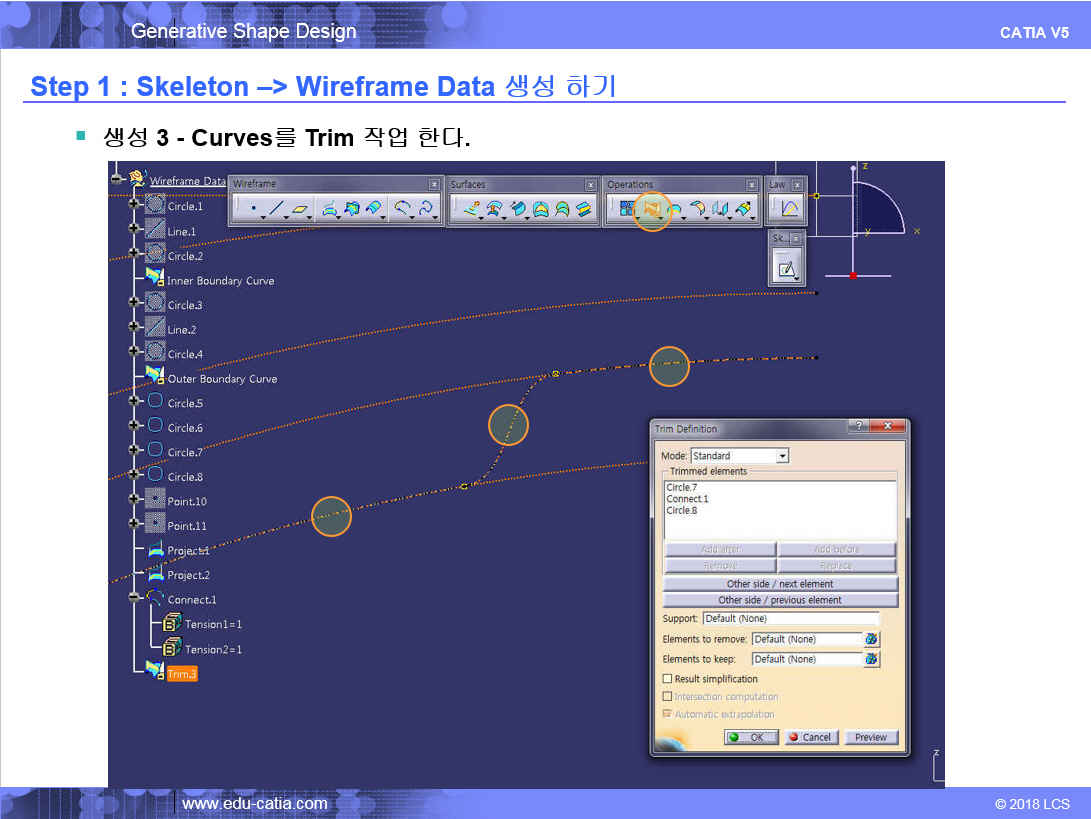Click the Sketcher tool icon
Screen dimensions: 1091x819
tap(786, 268)
